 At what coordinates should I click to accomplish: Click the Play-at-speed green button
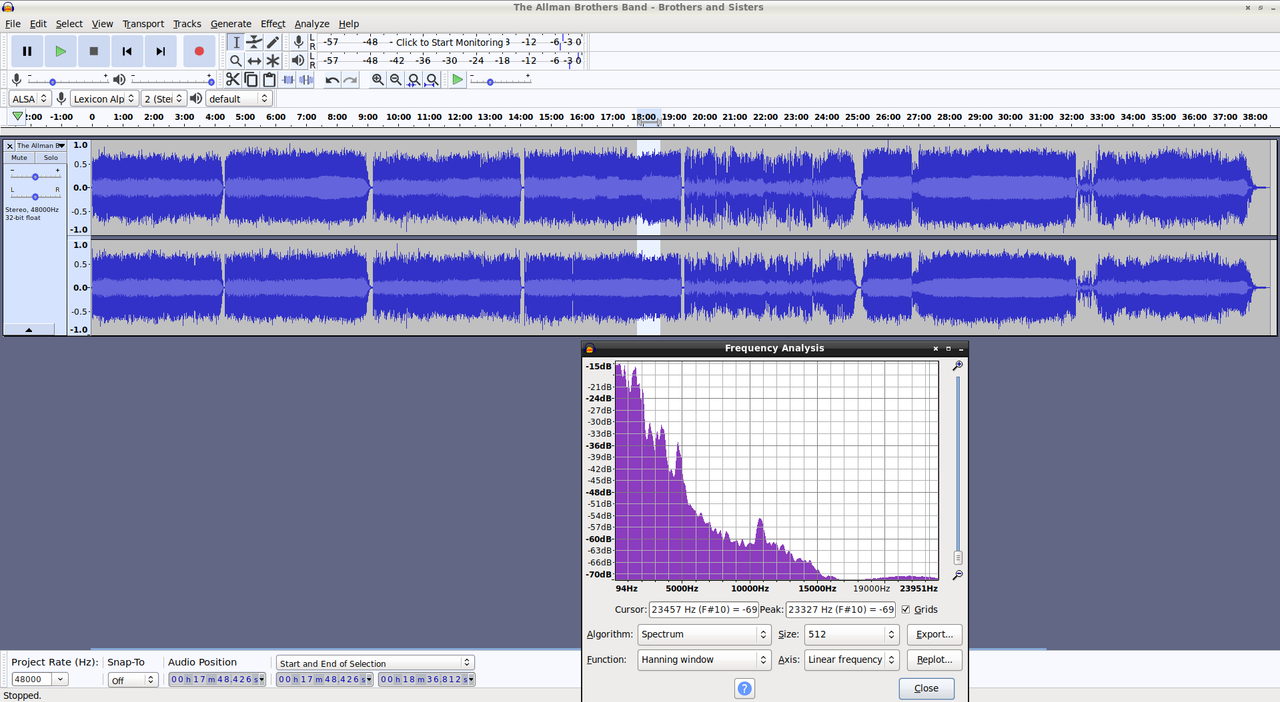(x=458, y=80)
